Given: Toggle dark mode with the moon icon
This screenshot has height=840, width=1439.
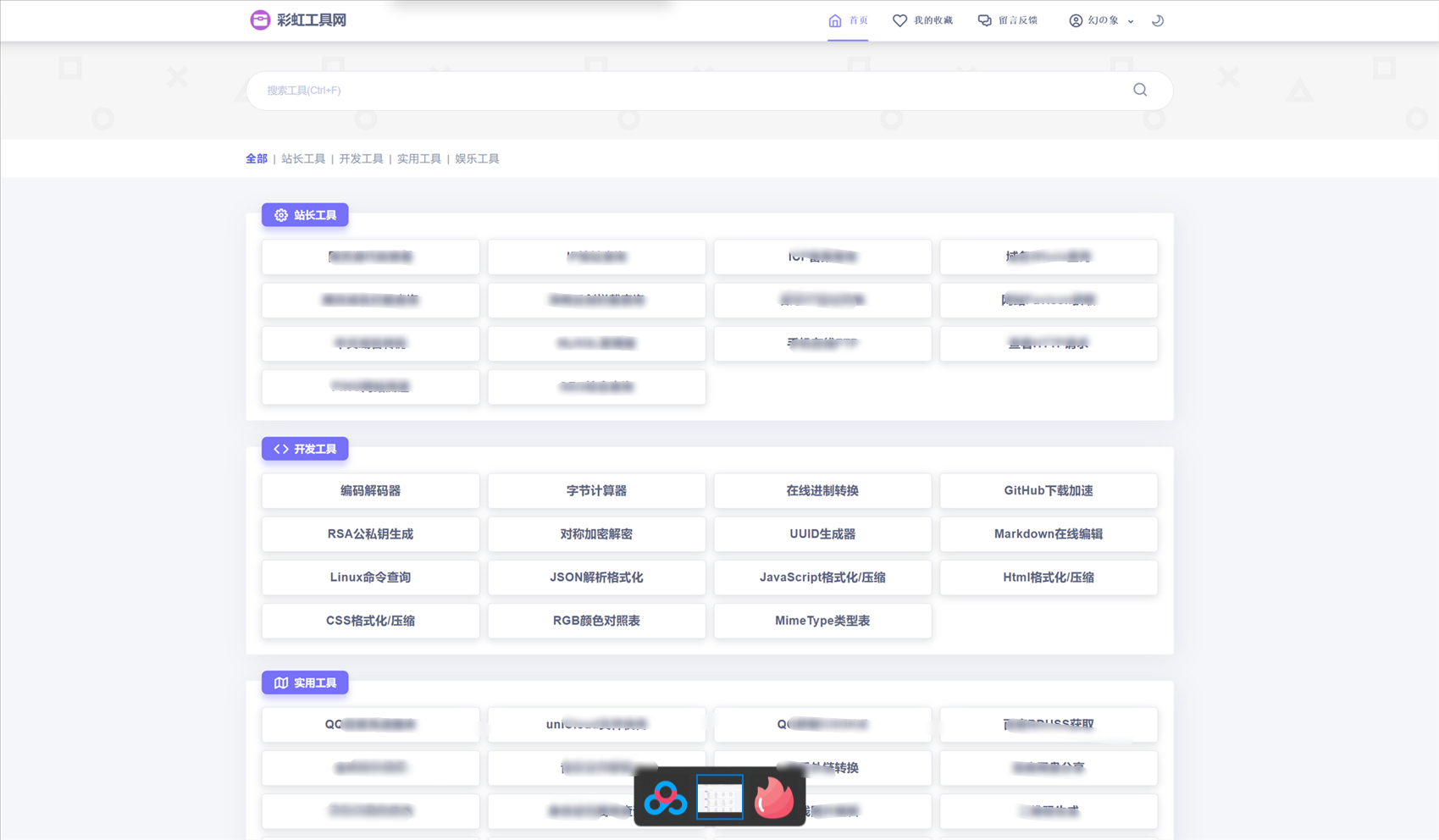Looking at the screenshot, I should tap(1158, 20).
